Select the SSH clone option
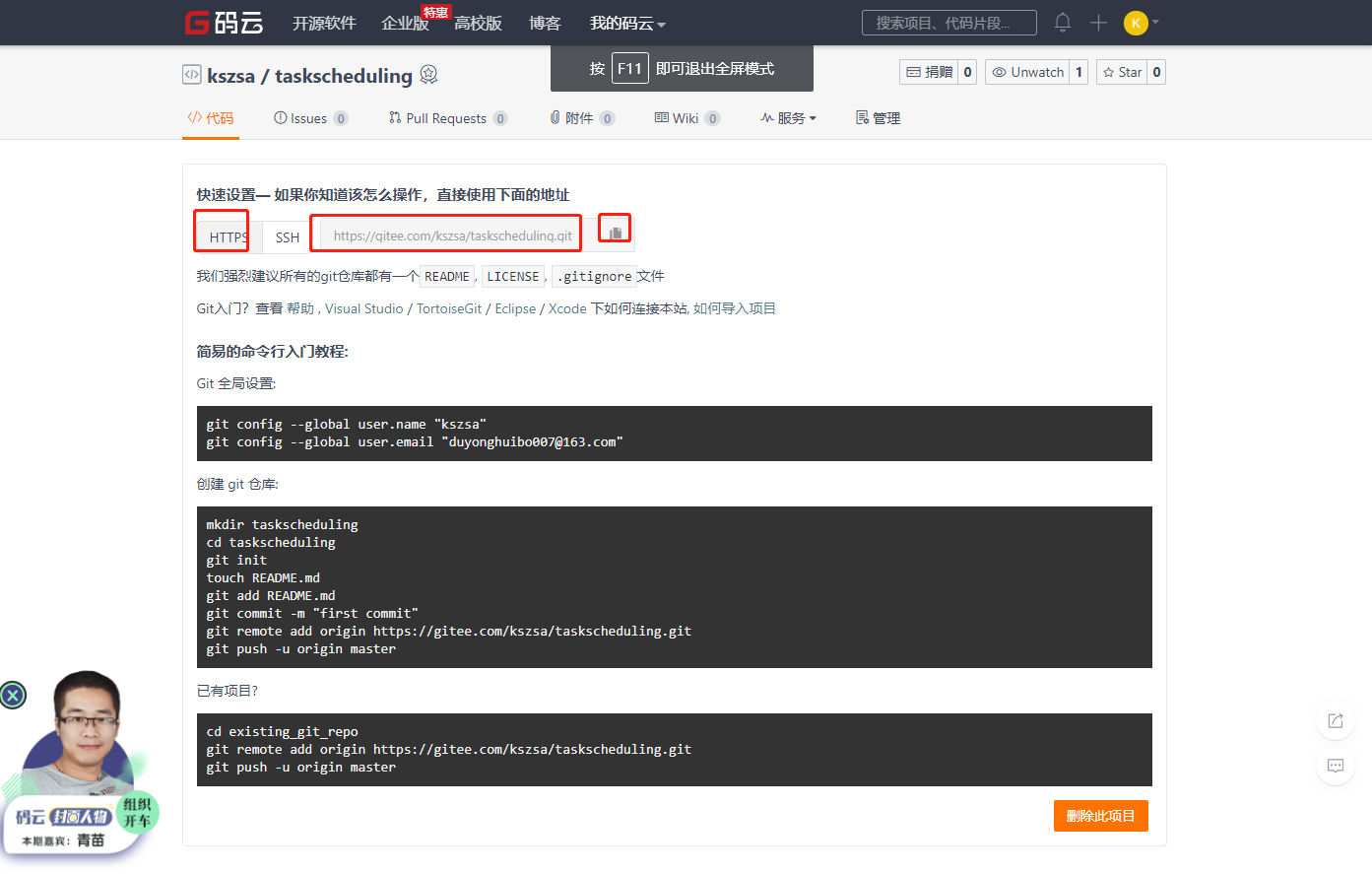 288,237
